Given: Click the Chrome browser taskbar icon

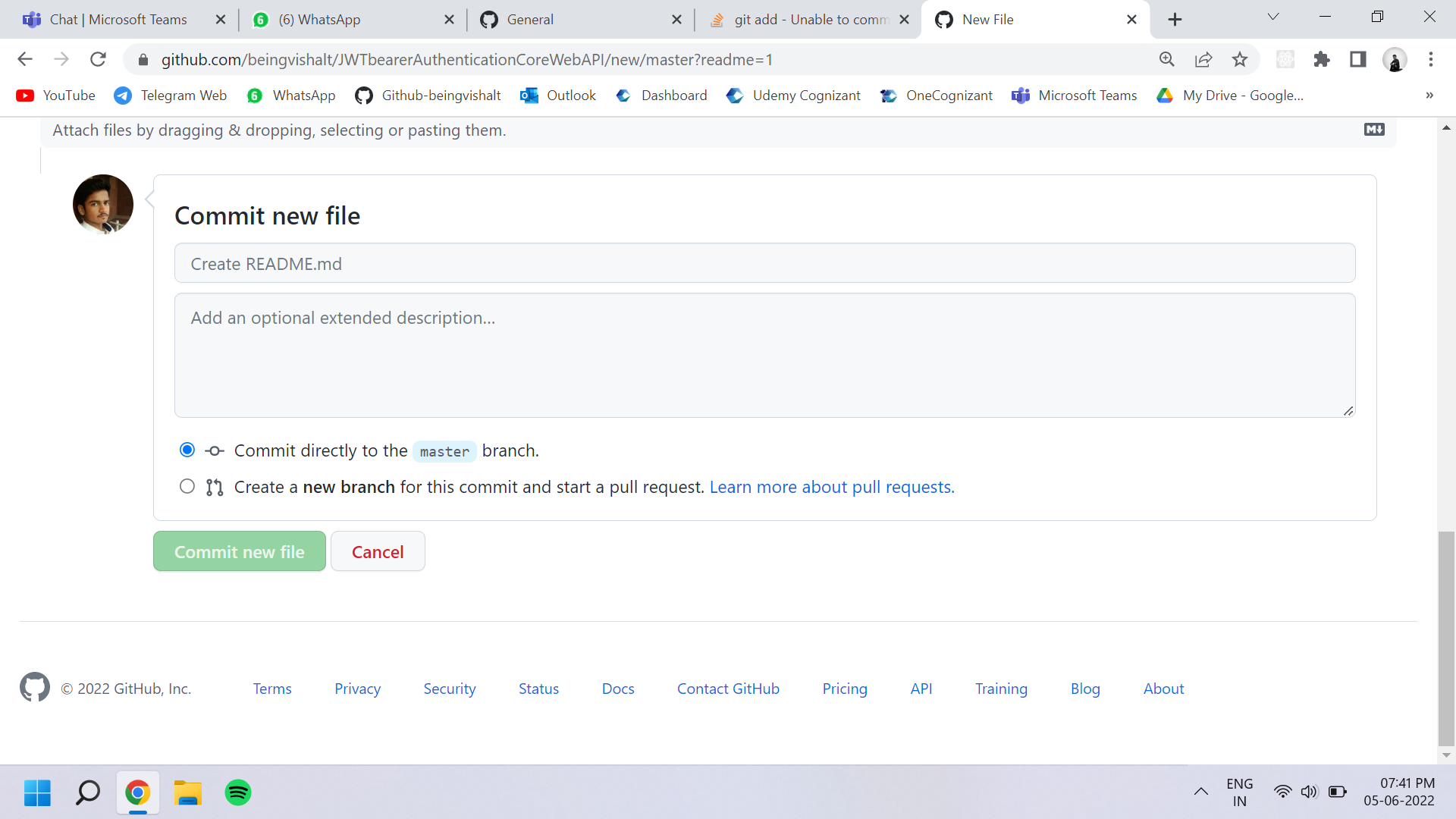Looking at the screenshot, I should [138, 793].
